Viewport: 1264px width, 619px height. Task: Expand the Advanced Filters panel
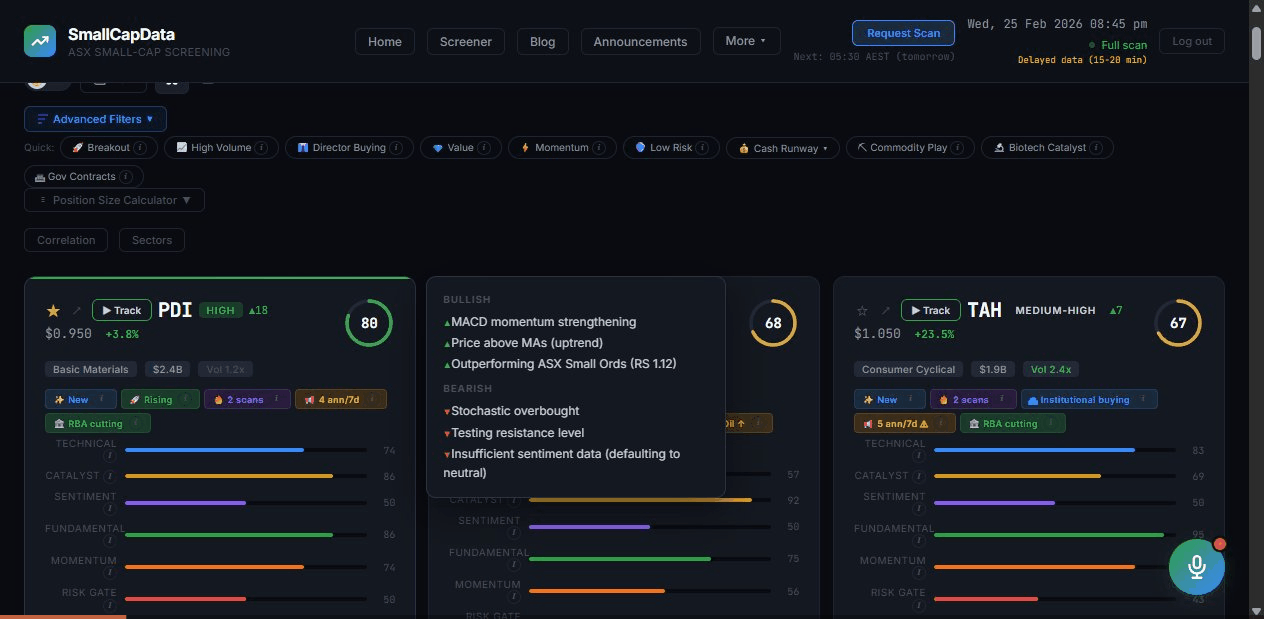95,119
